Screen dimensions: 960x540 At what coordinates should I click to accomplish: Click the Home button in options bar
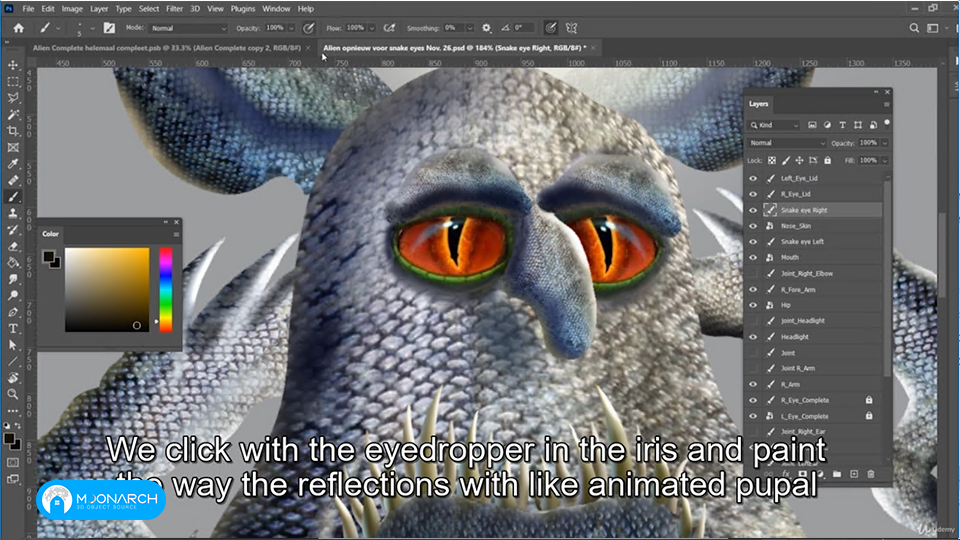[x=19, y=28]
